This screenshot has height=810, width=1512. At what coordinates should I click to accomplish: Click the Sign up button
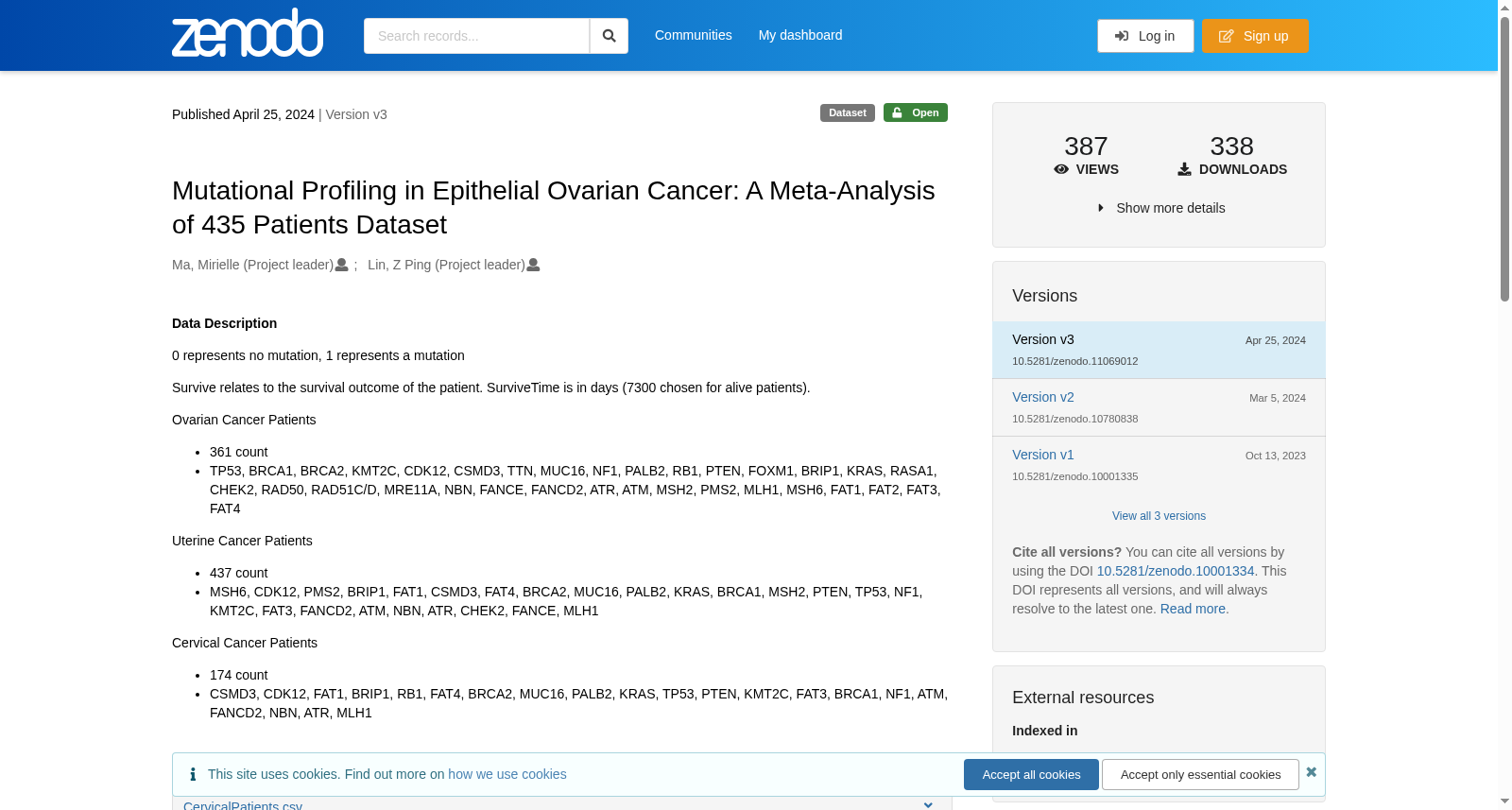click(1255, 36)
